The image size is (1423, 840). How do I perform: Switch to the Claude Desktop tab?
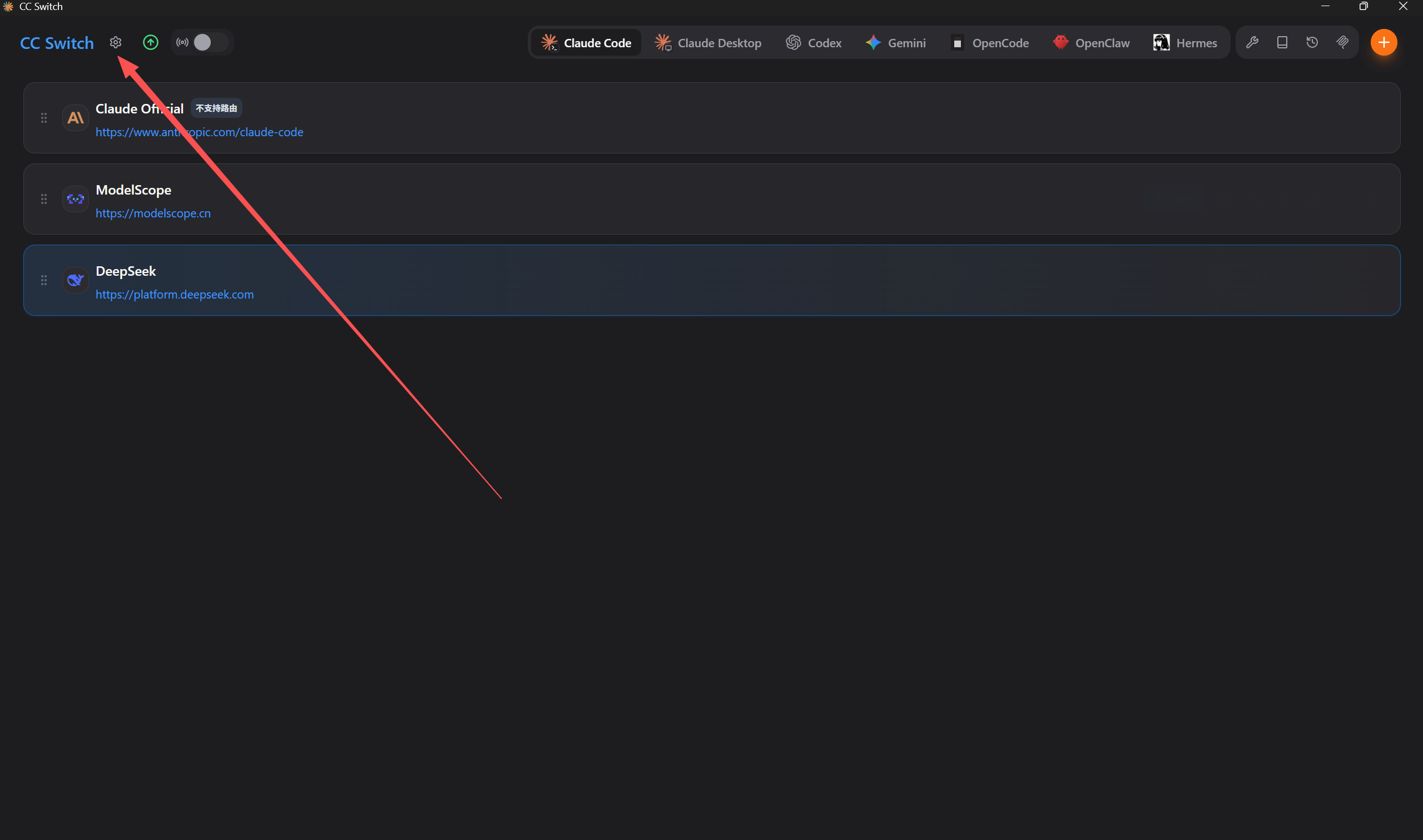click(707, 42)
